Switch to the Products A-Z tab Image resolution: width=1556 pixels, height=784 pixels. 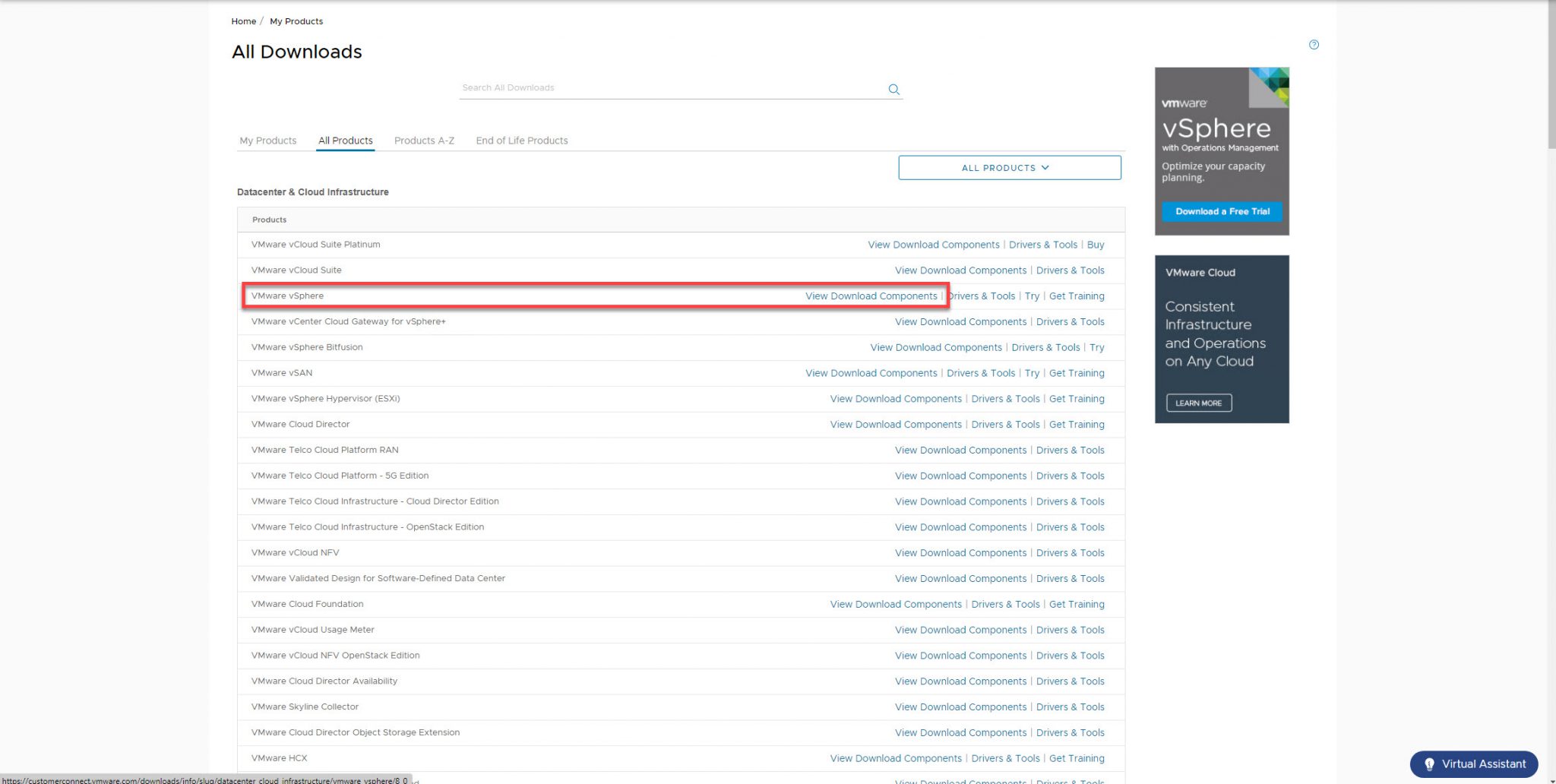pyautogui.click(x=424, y=140)
